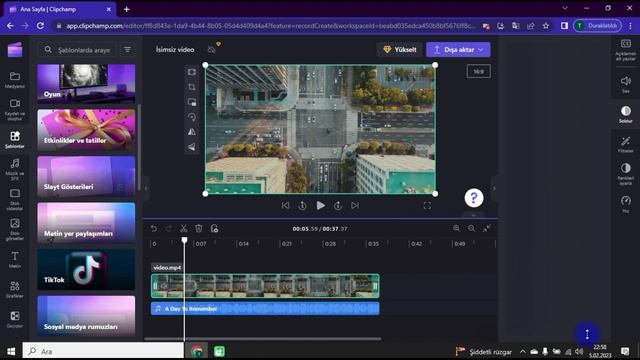Enter fullscreen preview mode
The width and height of the screenshot is (640, 360).
[427, 206]
